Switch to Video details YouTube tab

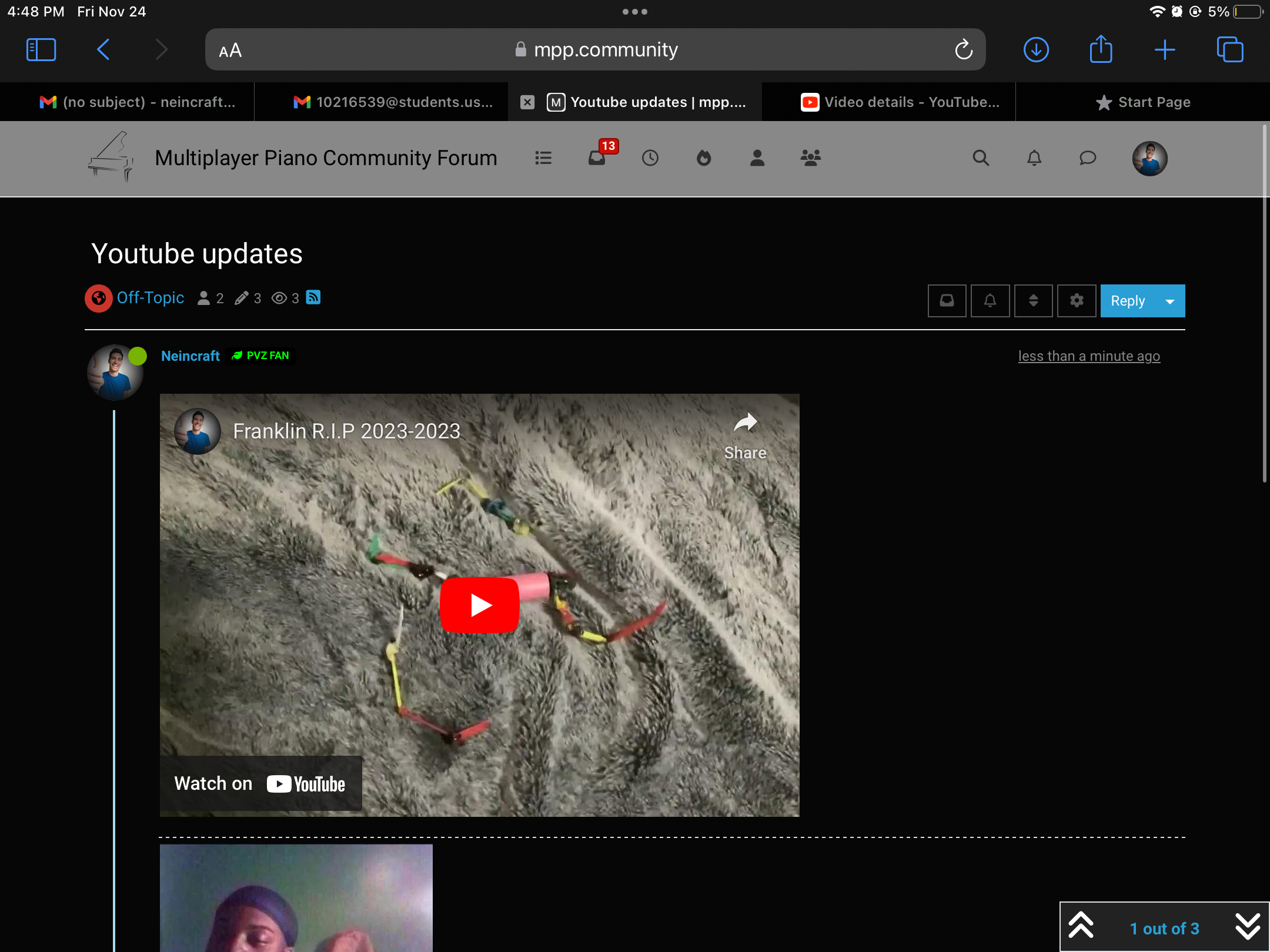point(889,102)
